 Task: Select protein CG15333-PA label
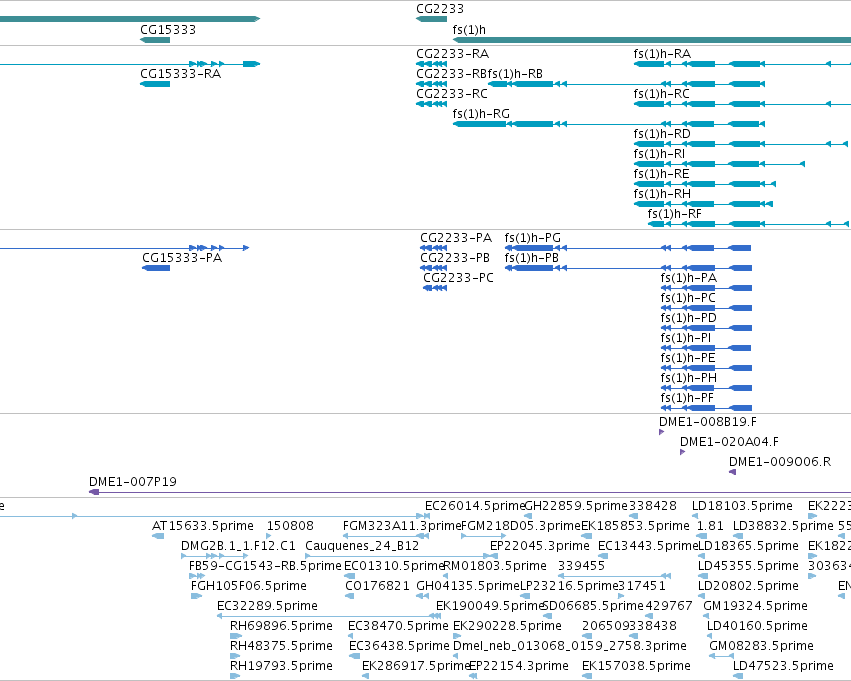(182, 258)
